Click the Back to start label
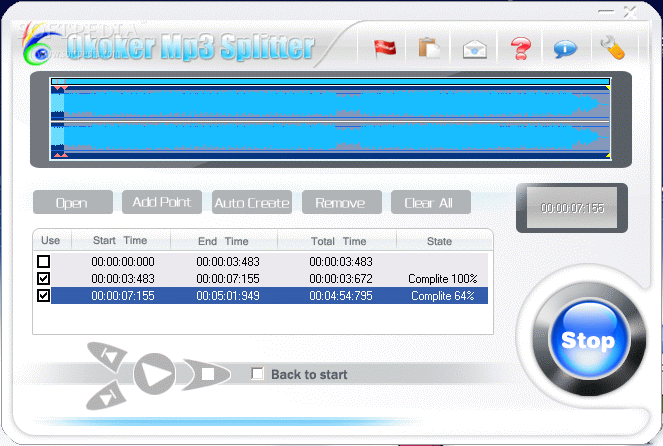Viewport: 663px width, 446px height. point(309,374)
